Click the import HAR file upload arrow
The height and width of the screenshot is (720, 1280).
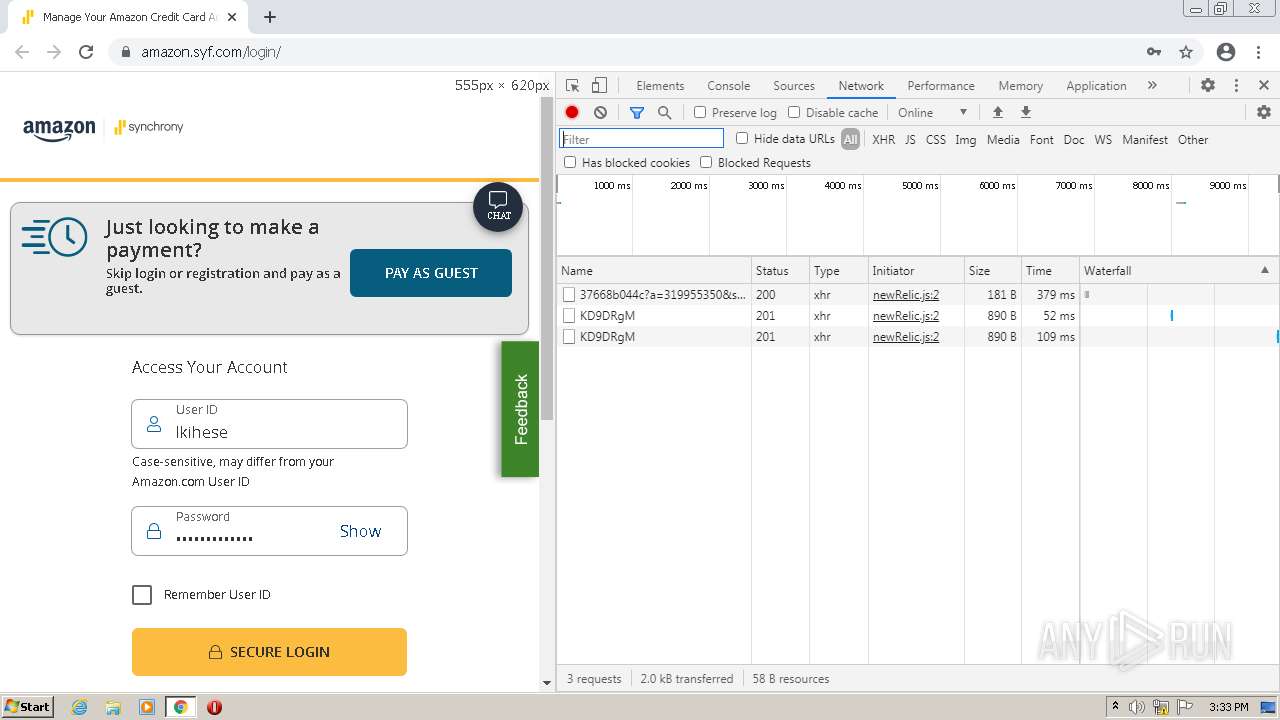point(997,113)
